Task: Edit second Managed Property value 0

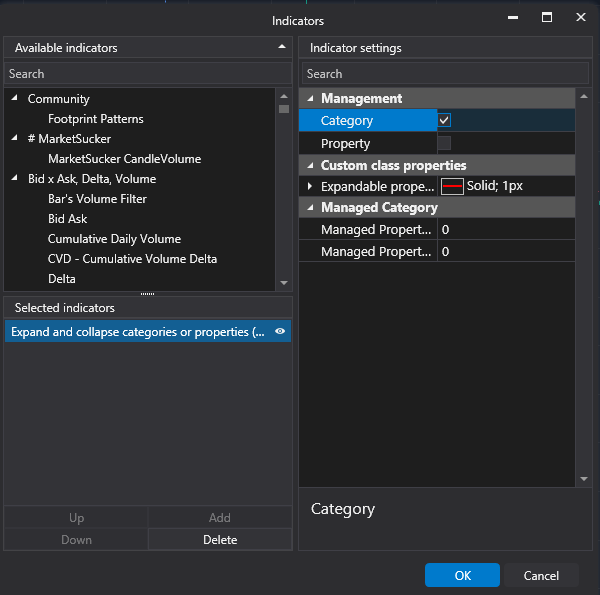Action: pos(506,251)
